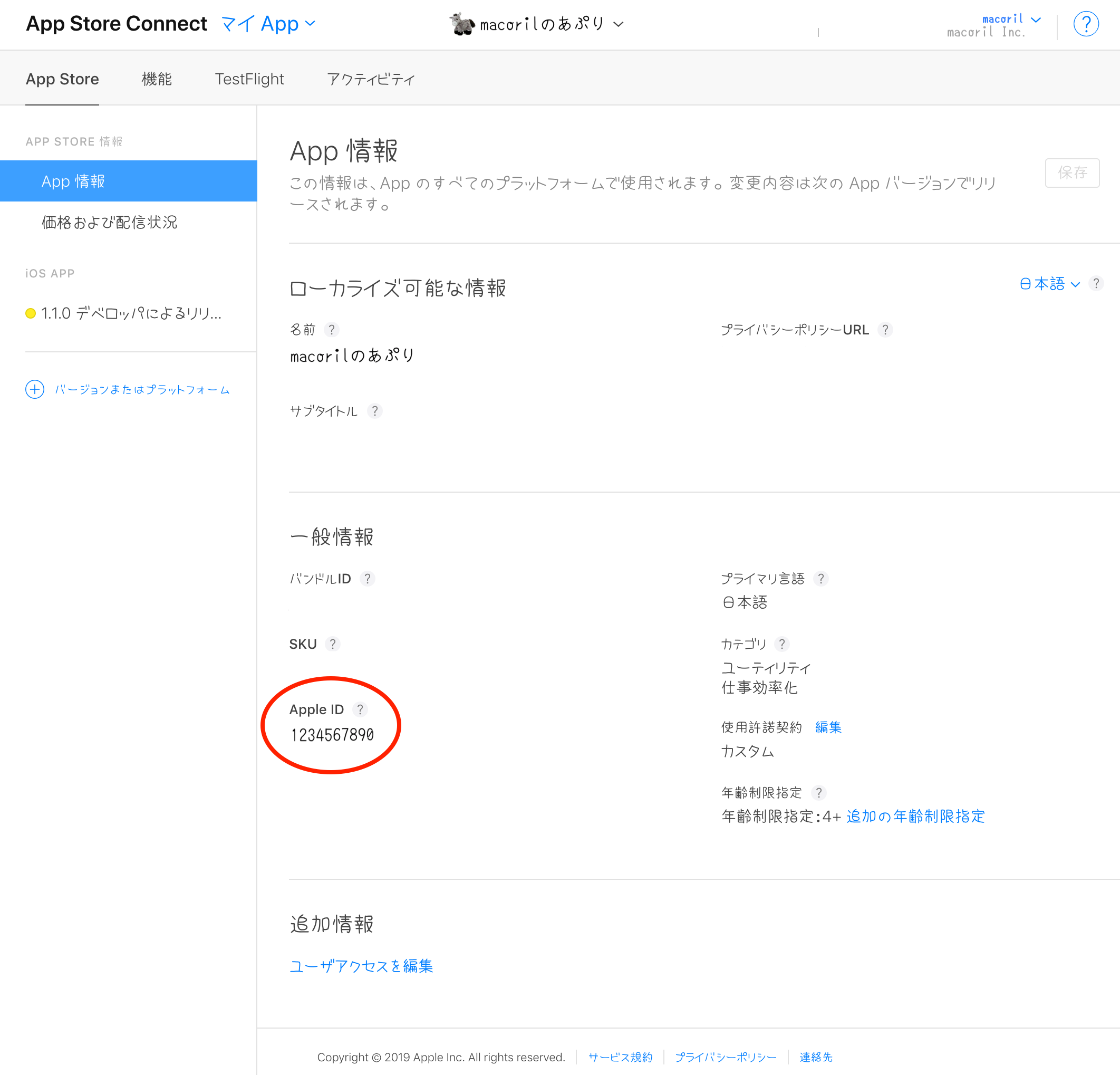Viewport: 1120px width, 1075px height.
Task: Open the 年齢制限指定 help tooltip
Action: 819,793
